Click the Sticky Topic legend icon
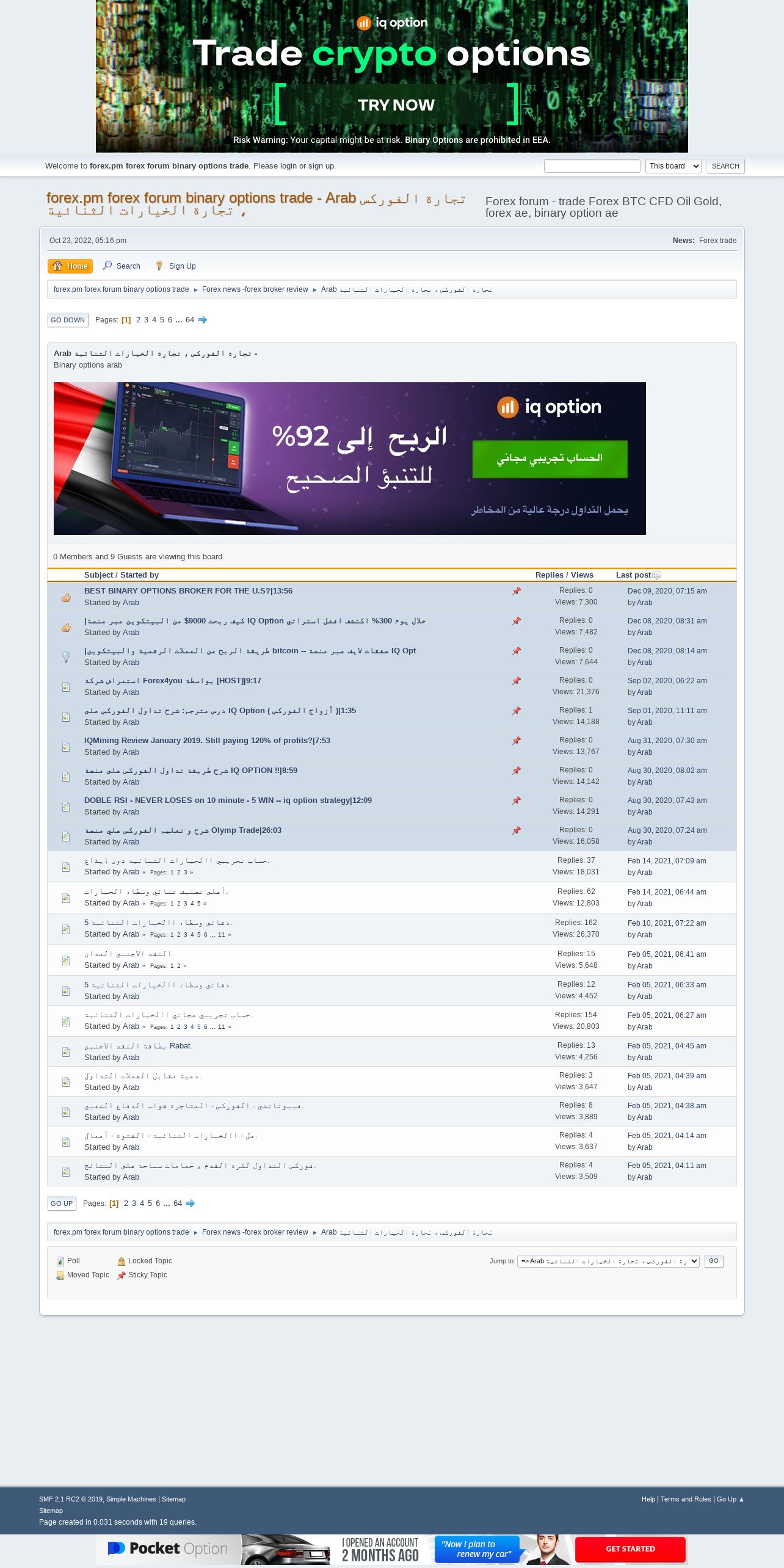The height and width of the screenshot is (1568, 784). (x=122, y=1276)
